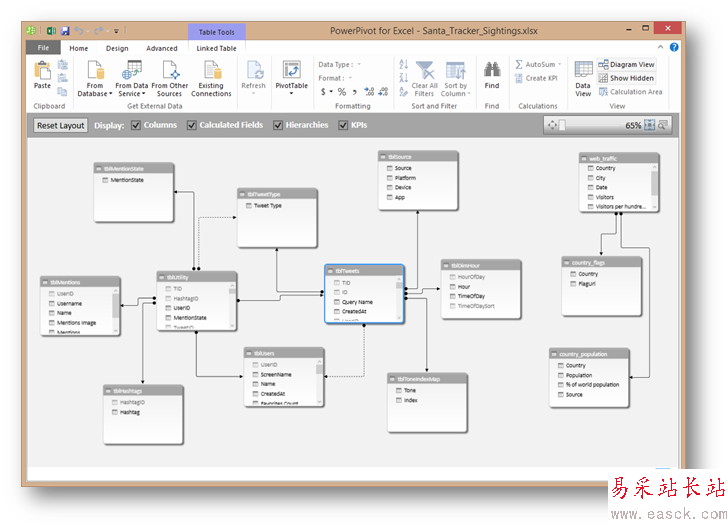The image size is (728, 529).
Task: Select TimeOfDay field in tblDimHour
Action: (x=468, y=296)
